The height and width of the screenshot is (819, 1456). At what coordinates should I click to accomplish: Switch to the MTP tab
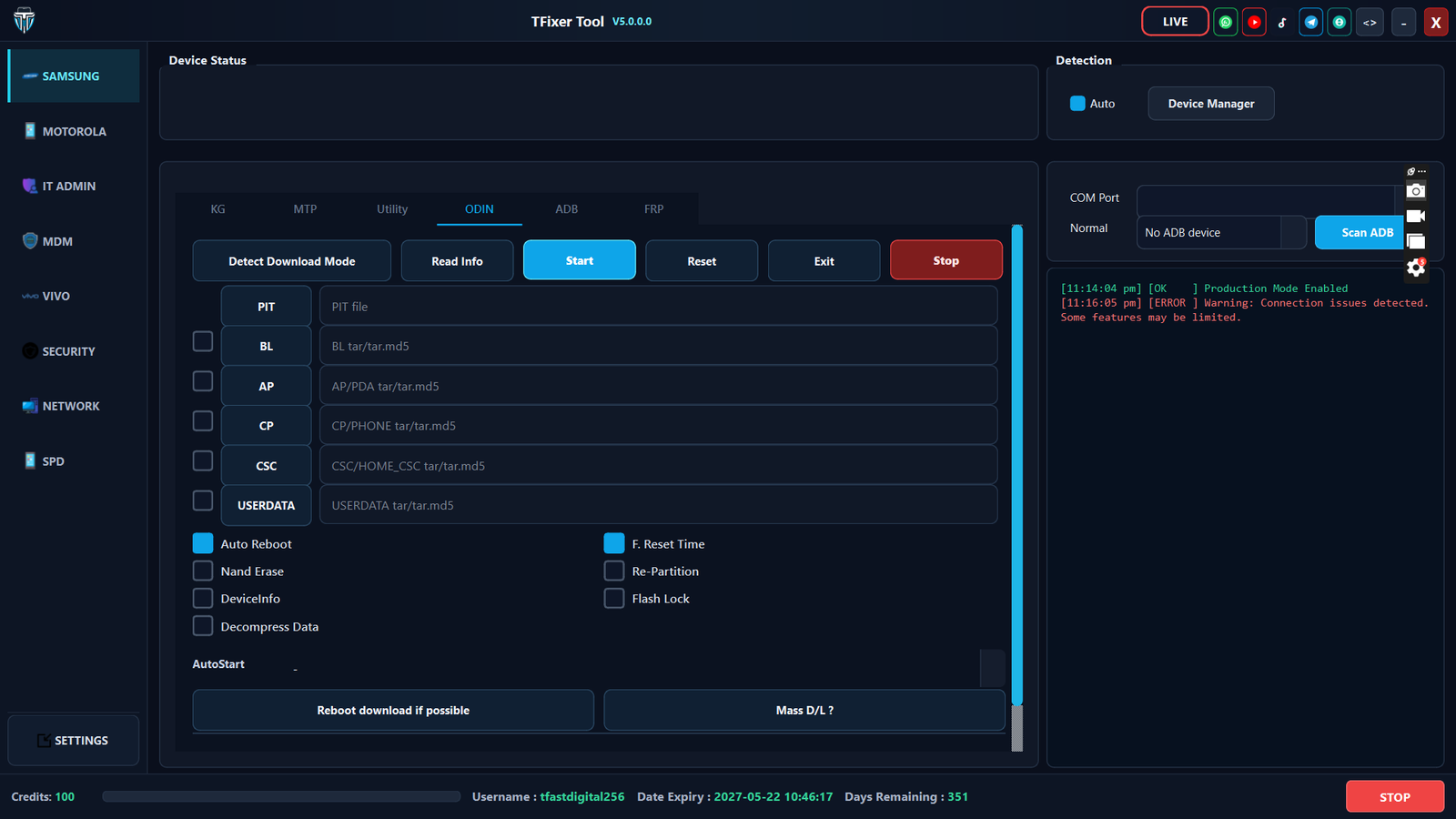tap(305, 208)
